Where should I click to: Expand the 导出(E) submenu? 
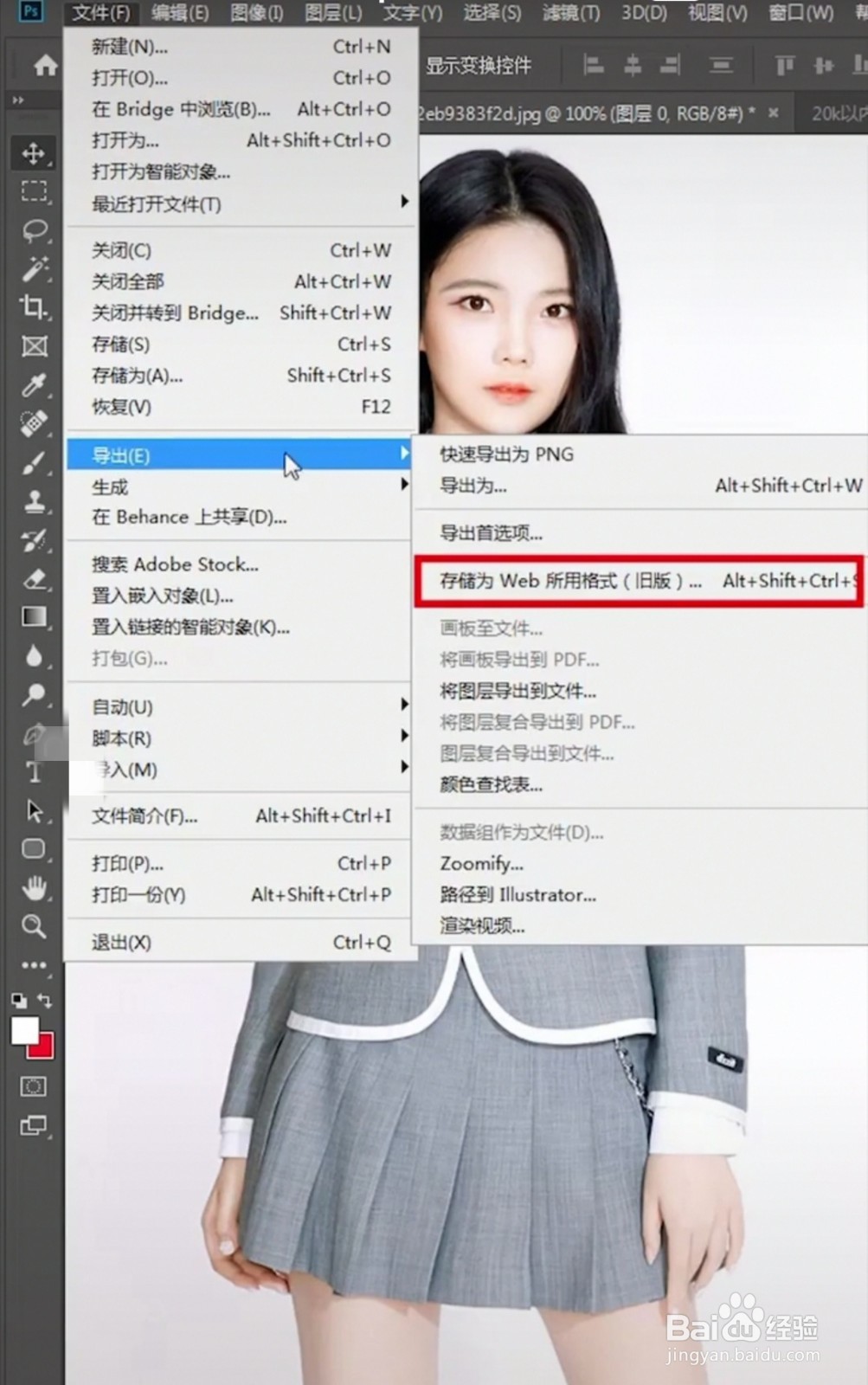[239, 454]
